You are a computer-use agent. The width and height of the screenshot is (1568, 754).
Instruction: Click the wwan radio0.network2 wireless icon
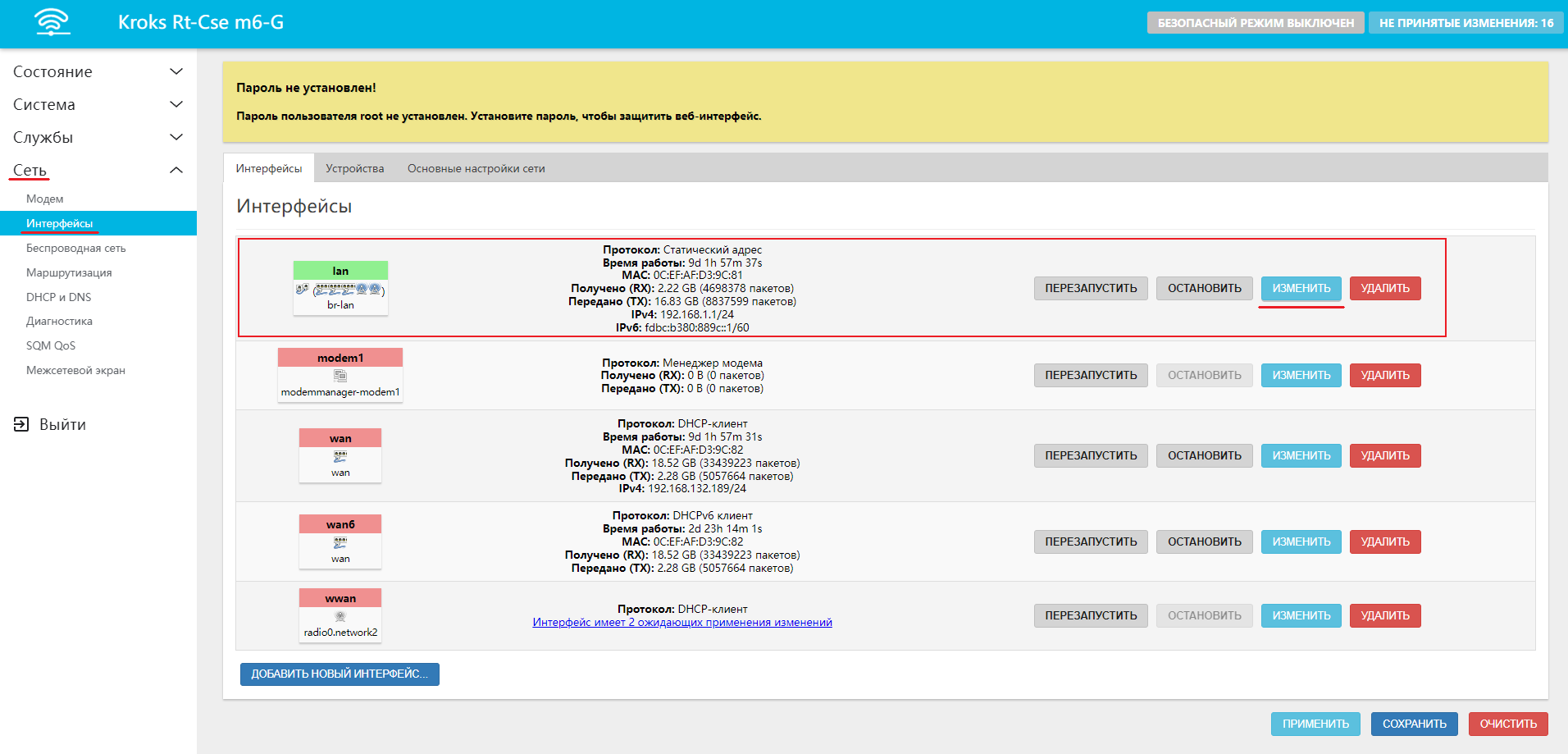[340, 617]
